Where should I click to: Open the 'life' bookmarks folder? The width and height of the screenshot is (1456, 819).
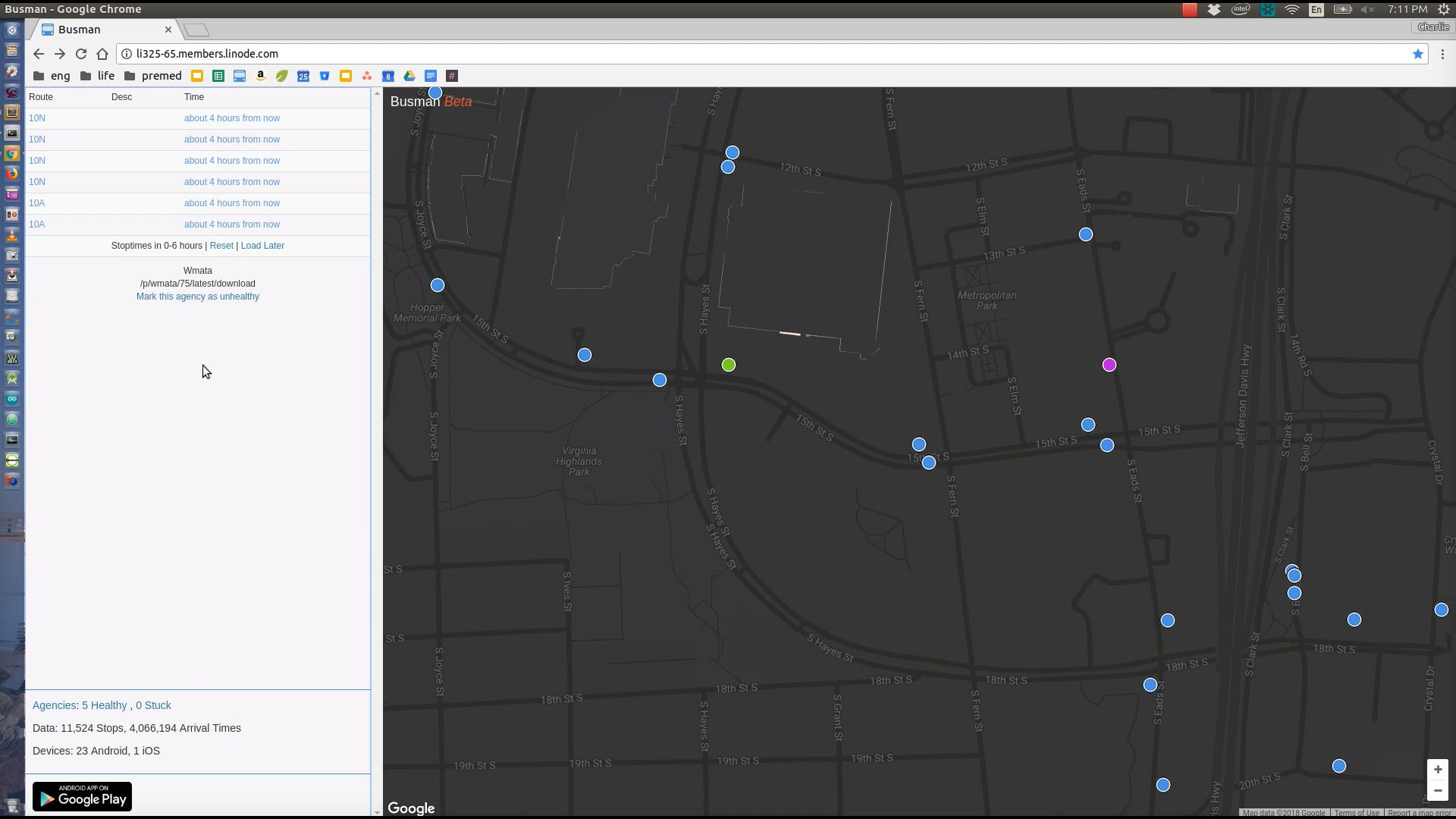(x=97, y=76)
